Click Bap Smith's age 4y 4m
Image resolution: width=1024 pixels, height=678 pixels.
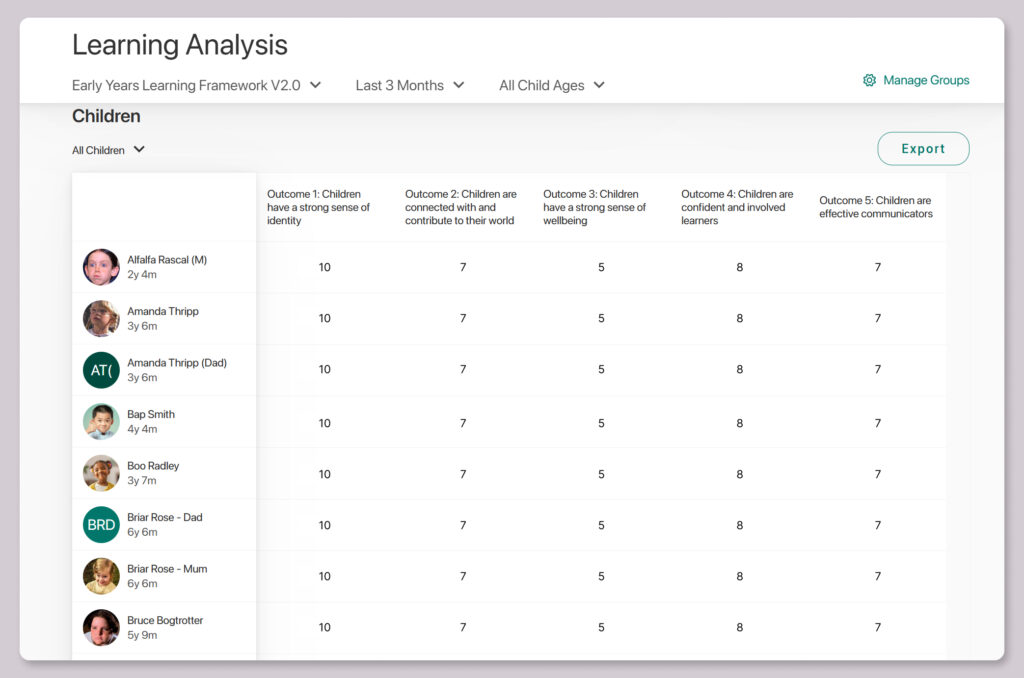tap(142, 430)
